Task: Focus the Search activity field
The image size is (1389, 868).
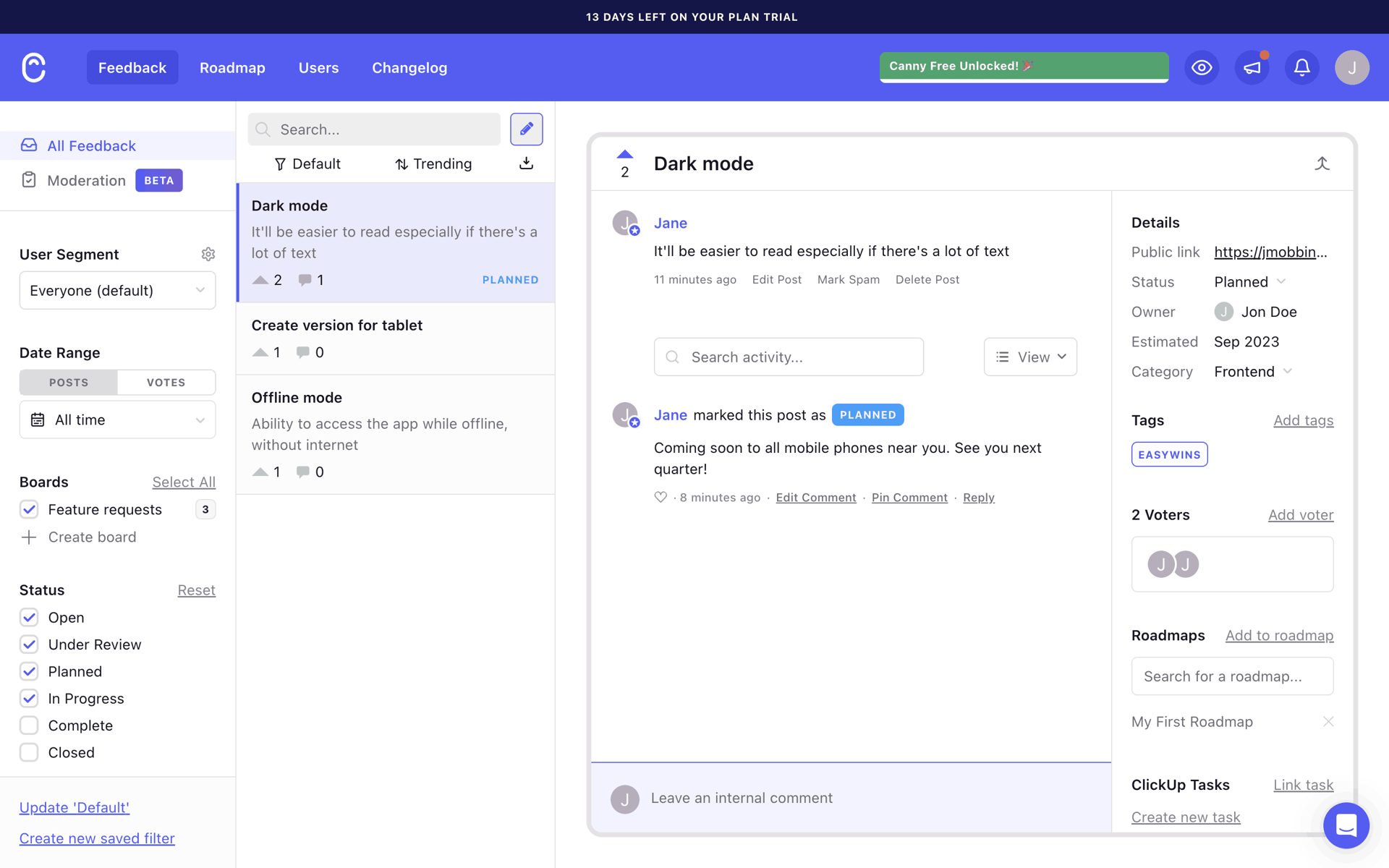Action: pyautogui.click(x=789, y=357)
